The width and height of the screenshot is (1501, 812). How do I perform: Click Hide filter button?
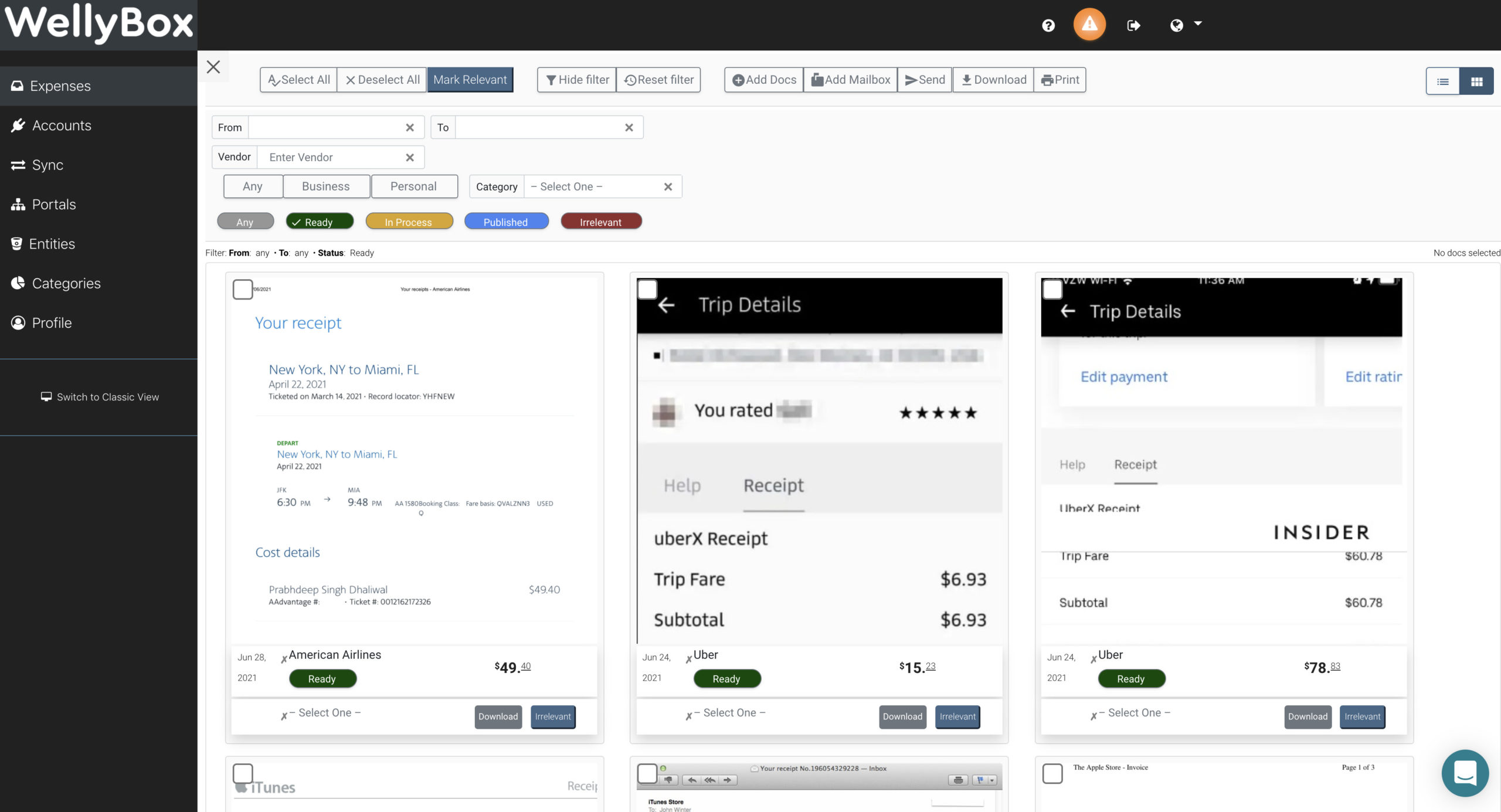[x=577, y=80]
